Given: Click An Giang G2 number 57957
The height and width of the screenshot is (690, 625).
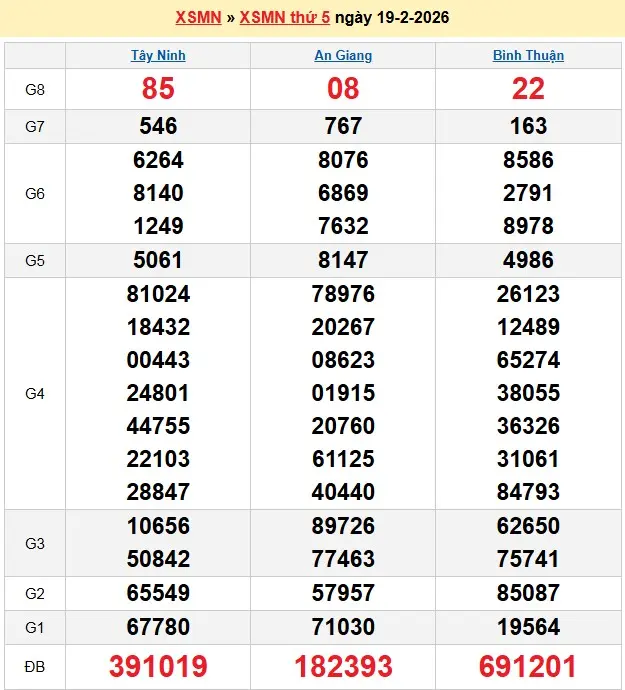Looking at the screenshot, I should 343,593.
